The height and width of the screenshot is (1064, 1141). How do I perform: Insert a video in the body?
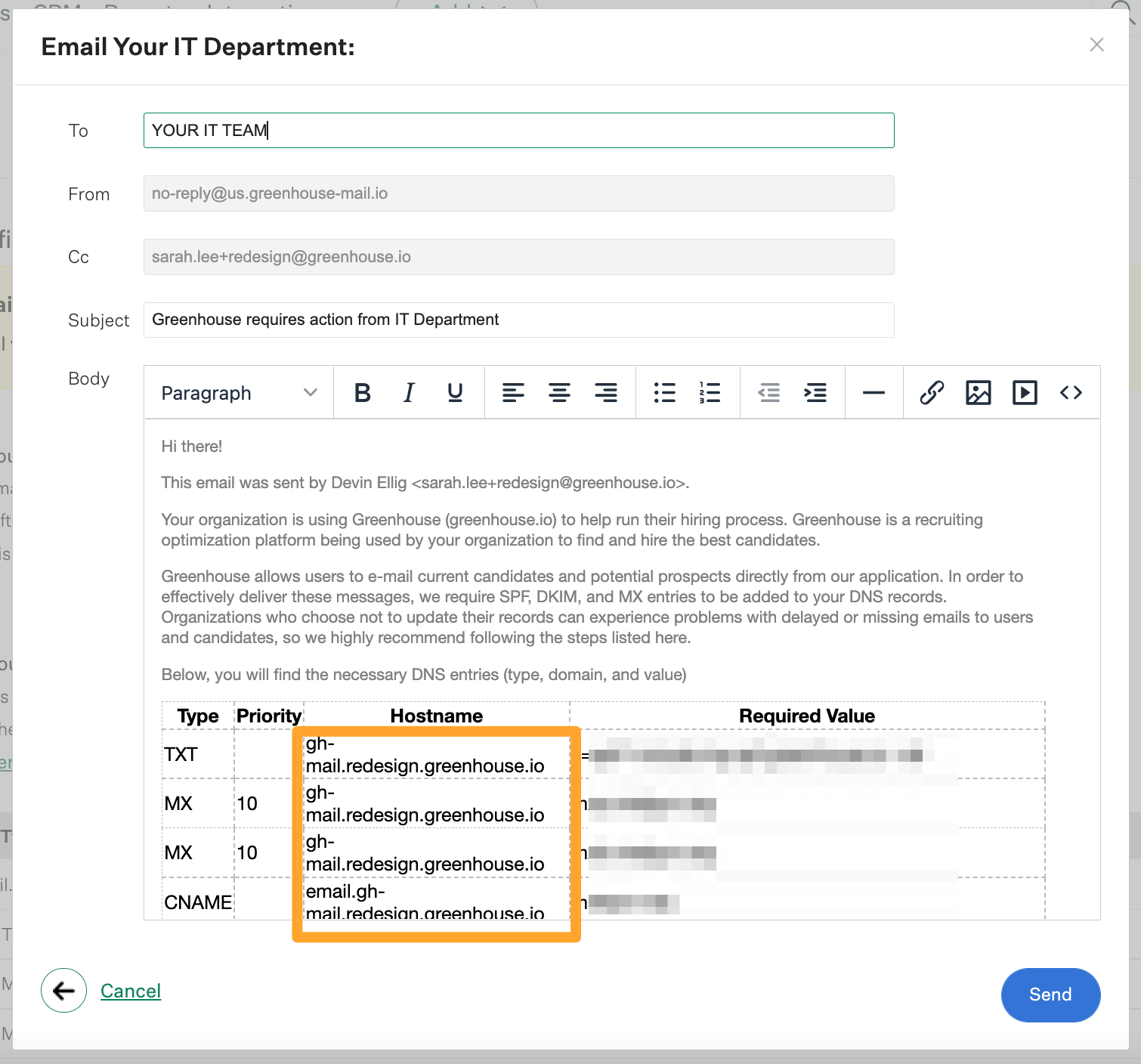coord(1025,393)
